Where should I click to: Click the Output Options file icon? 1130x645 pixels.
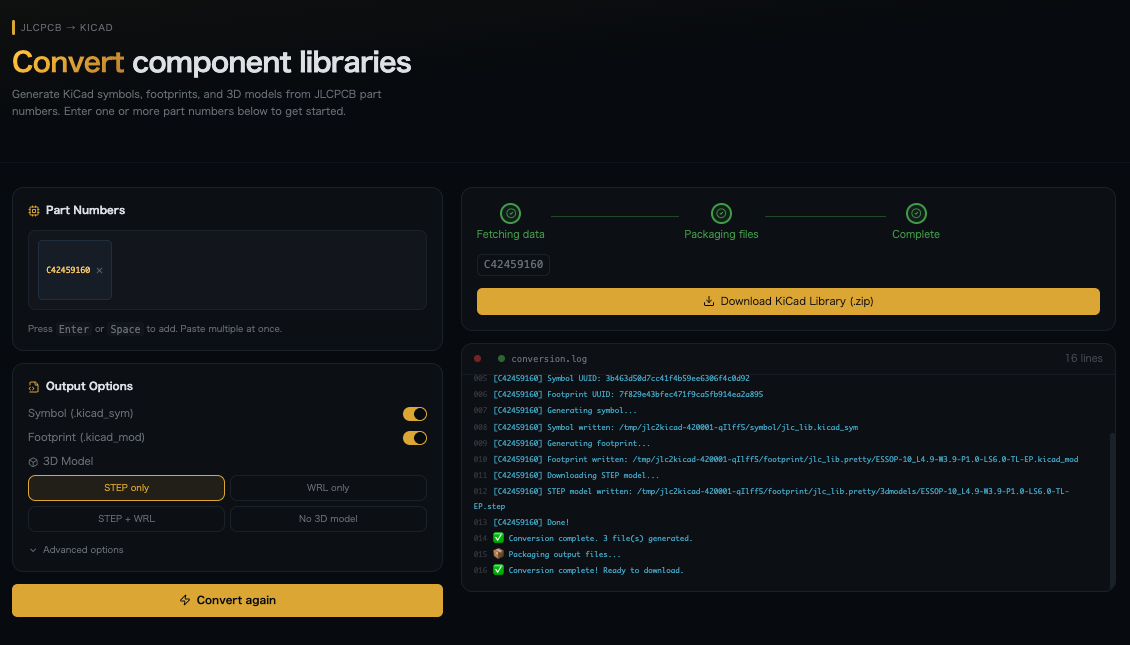34,387
